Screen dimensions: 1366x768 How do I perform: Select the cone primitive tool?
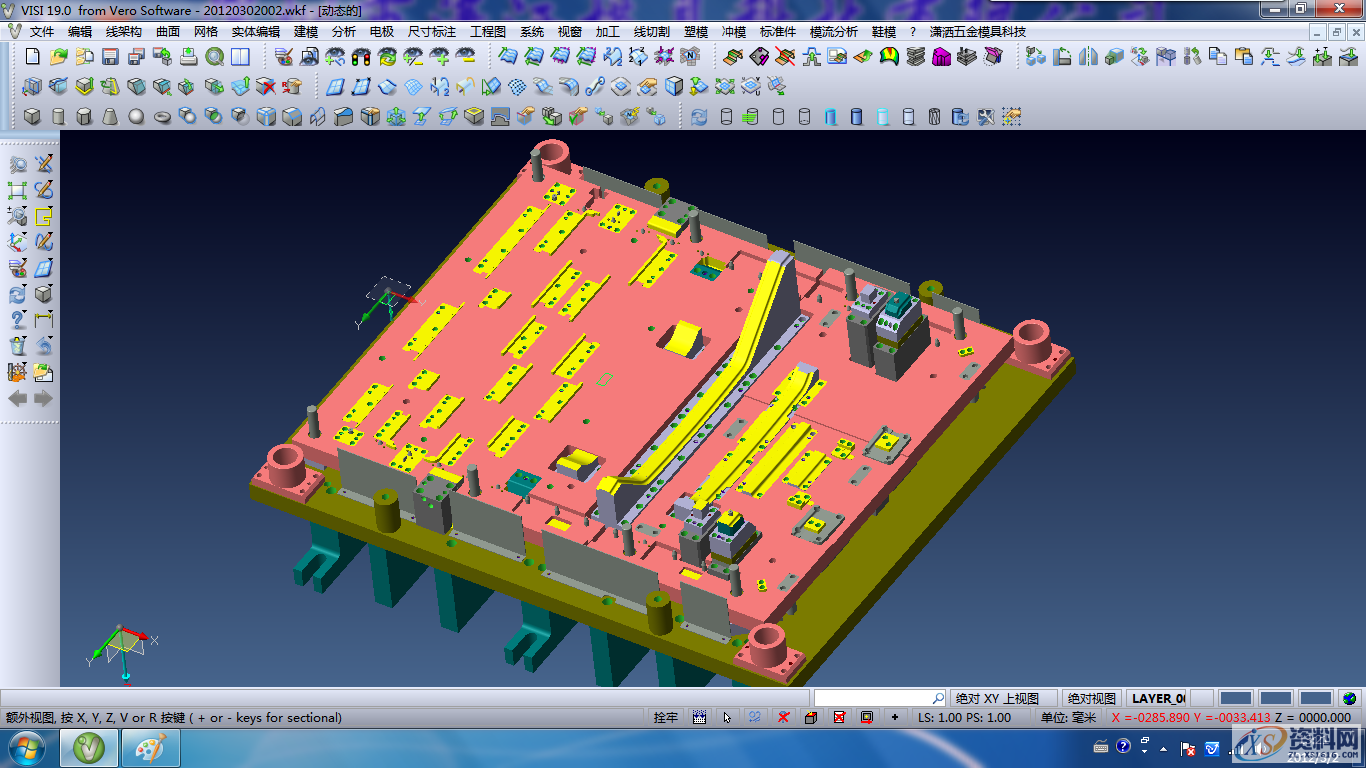[x=110, y=117]
